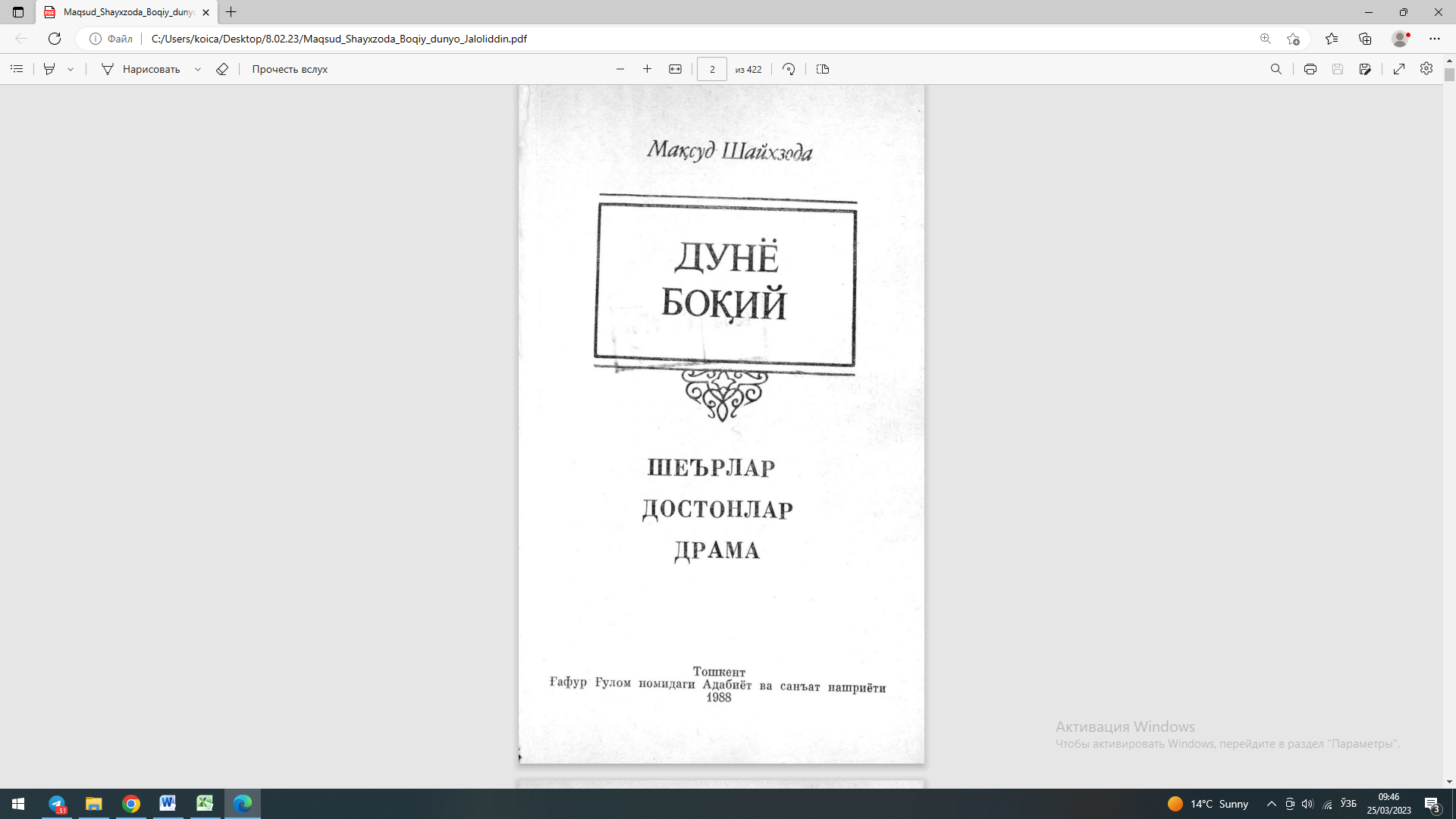Open Google Chrome from the taskbar

(131, 804)
